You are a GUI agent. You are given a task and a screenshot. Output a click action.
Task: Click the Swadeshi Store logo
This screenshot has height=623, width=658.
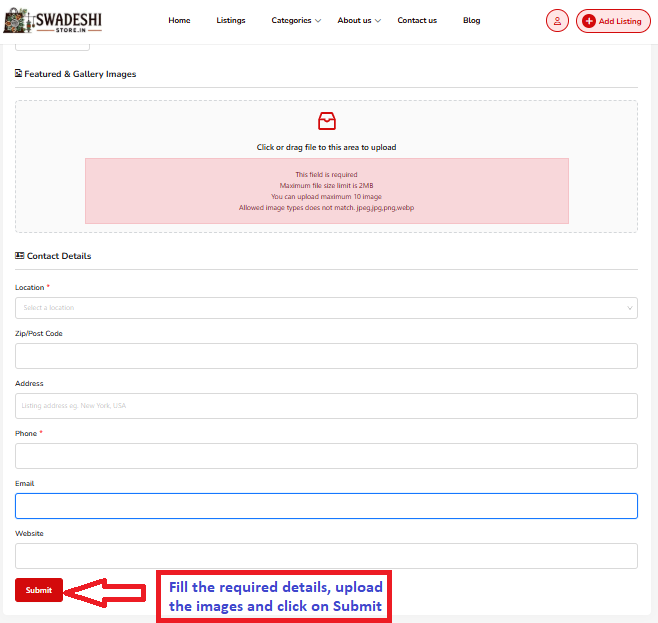[x=53, y=21]
